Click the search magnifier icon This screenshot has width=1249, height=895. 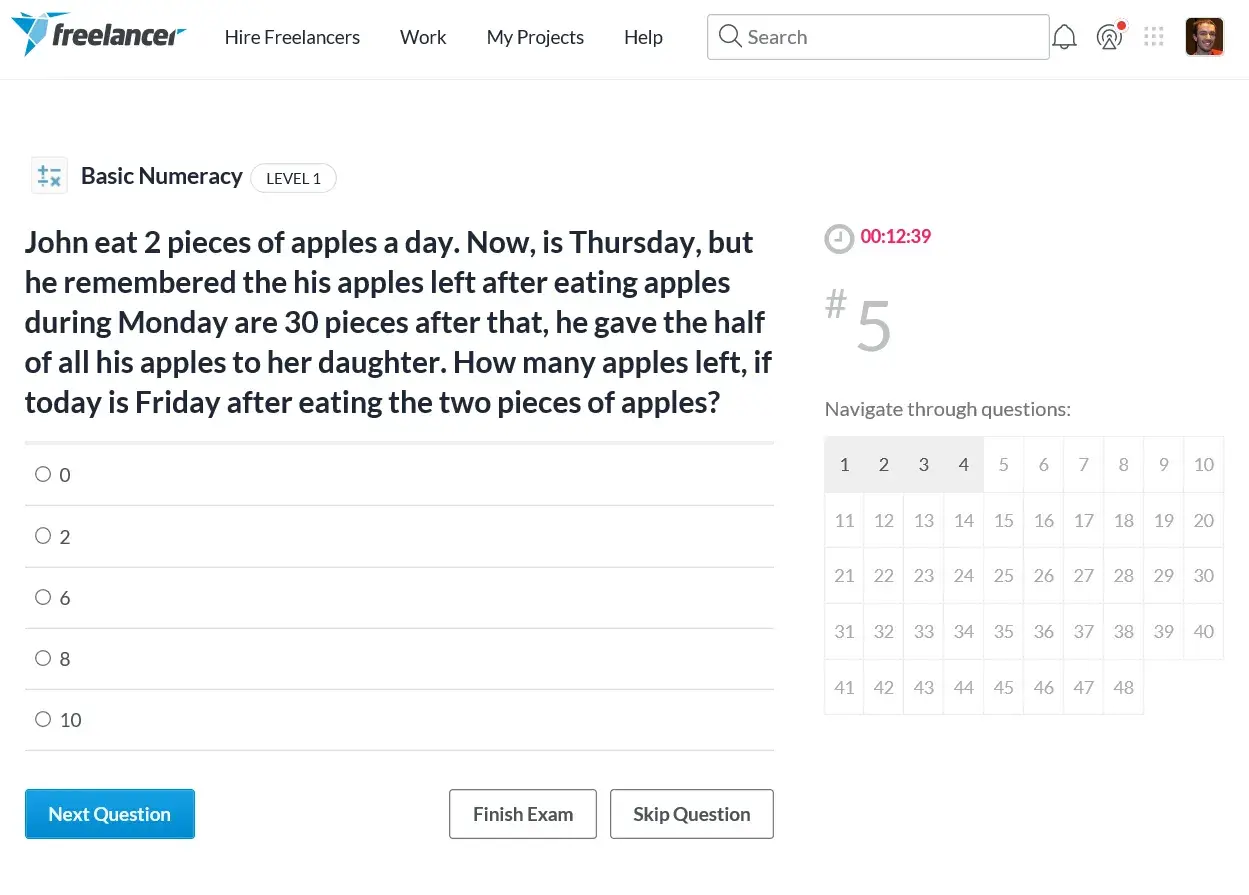(x=730, y=37)
